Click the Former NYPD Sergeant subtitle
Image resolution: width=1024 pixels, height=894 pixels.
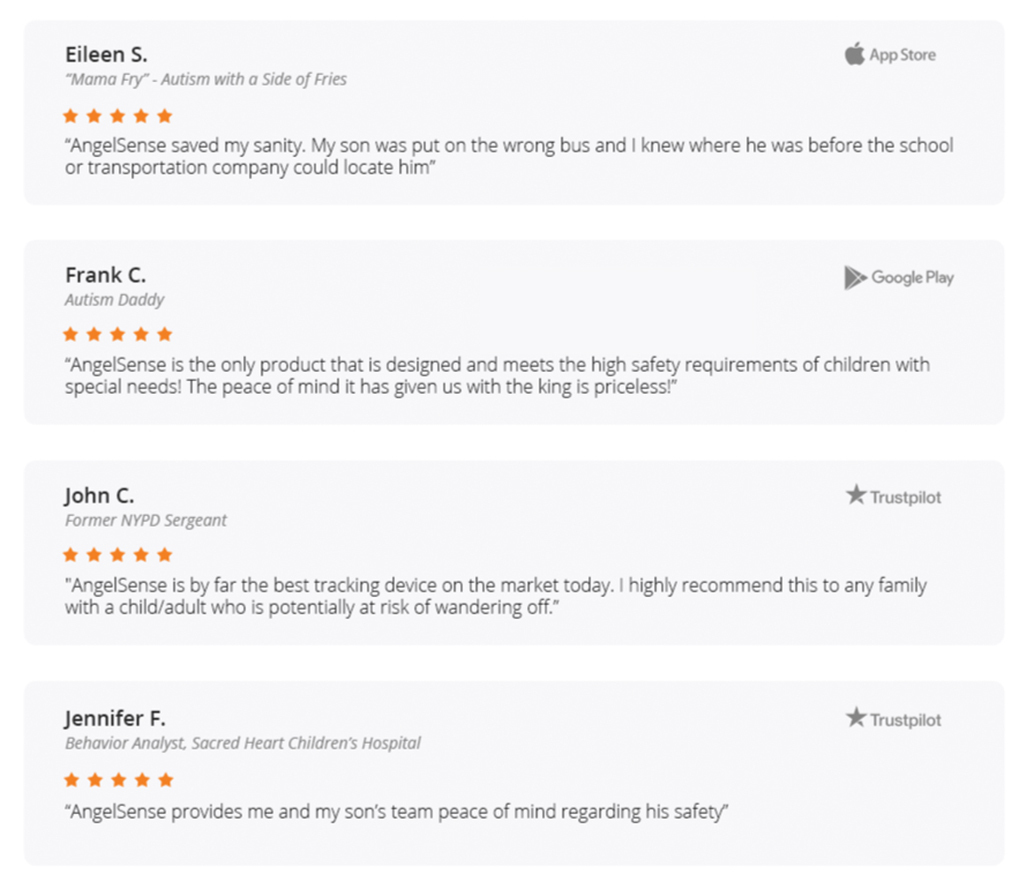[x=146, y=520]
